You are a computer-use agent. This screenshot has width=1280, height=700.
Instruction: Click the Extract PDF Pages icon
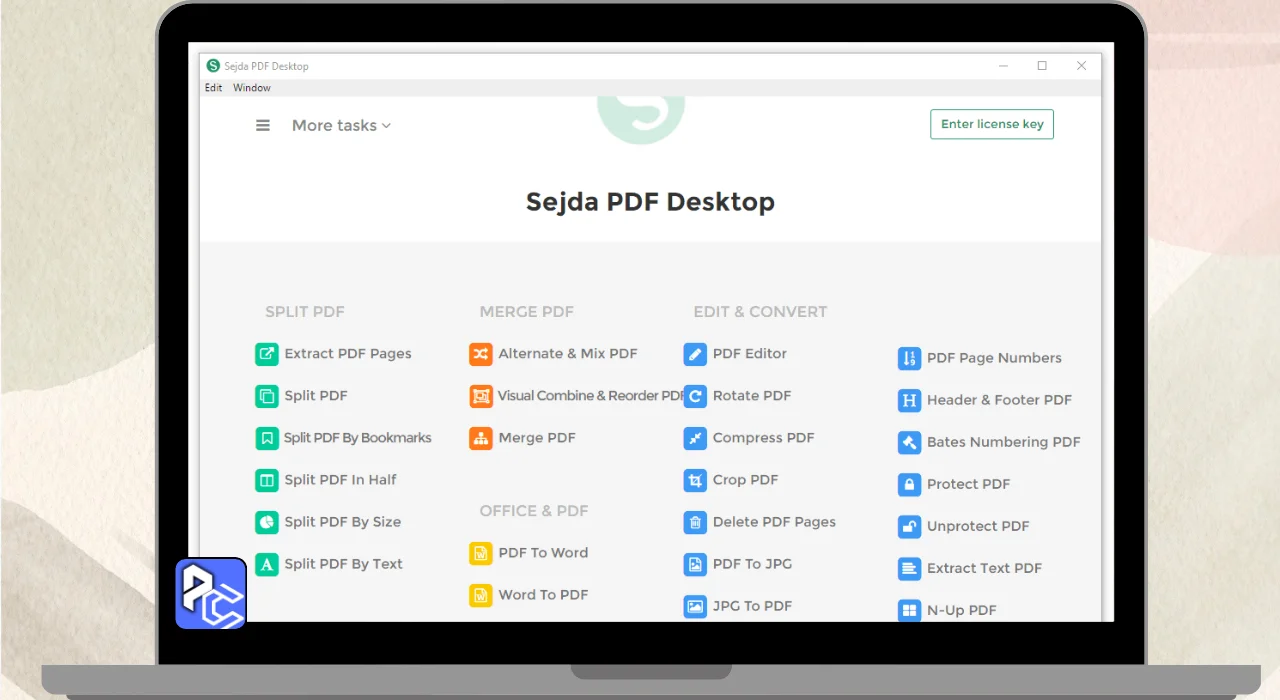click(x=267, y=354)
